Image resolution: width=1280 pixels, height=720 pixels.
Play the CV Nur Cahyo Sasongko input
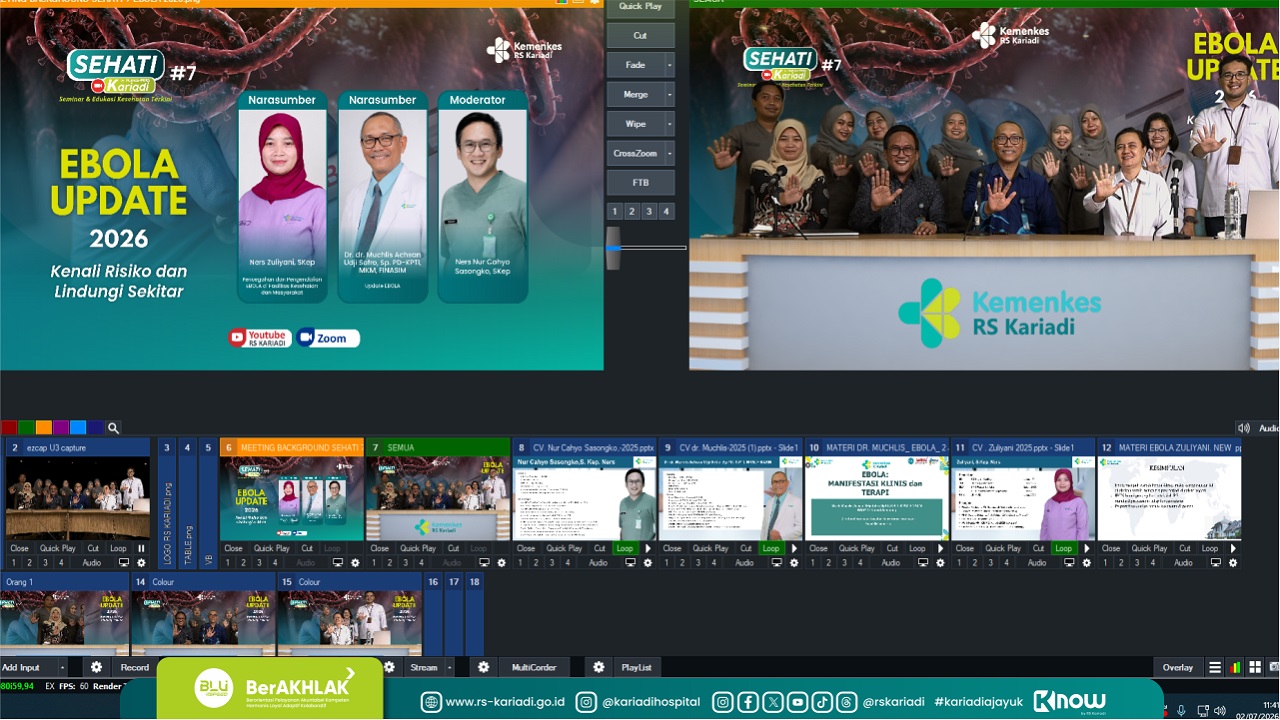coord(647,548)
